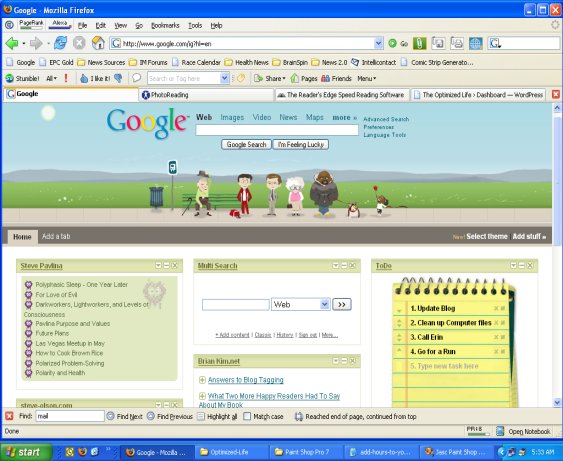The height and width of the screenshot is (461, 563).
Task: Click the Windows Start button
Action: click(x=26, y=452)
